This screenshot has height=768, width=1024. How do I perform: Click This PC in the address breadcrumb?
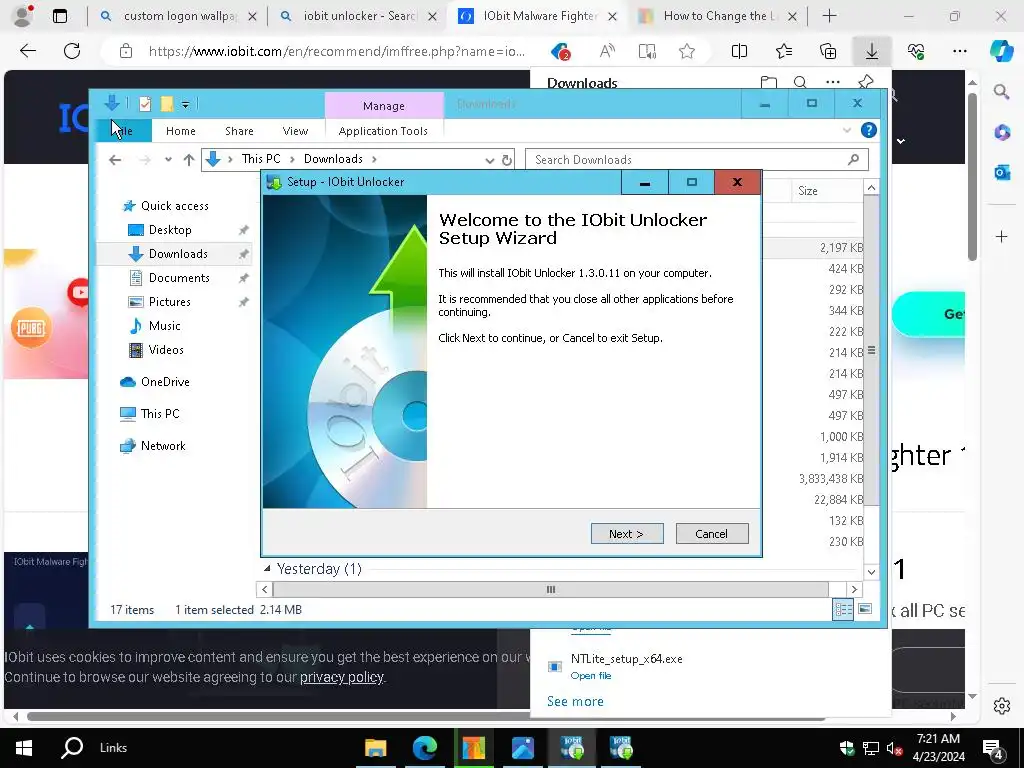[261, 159]
